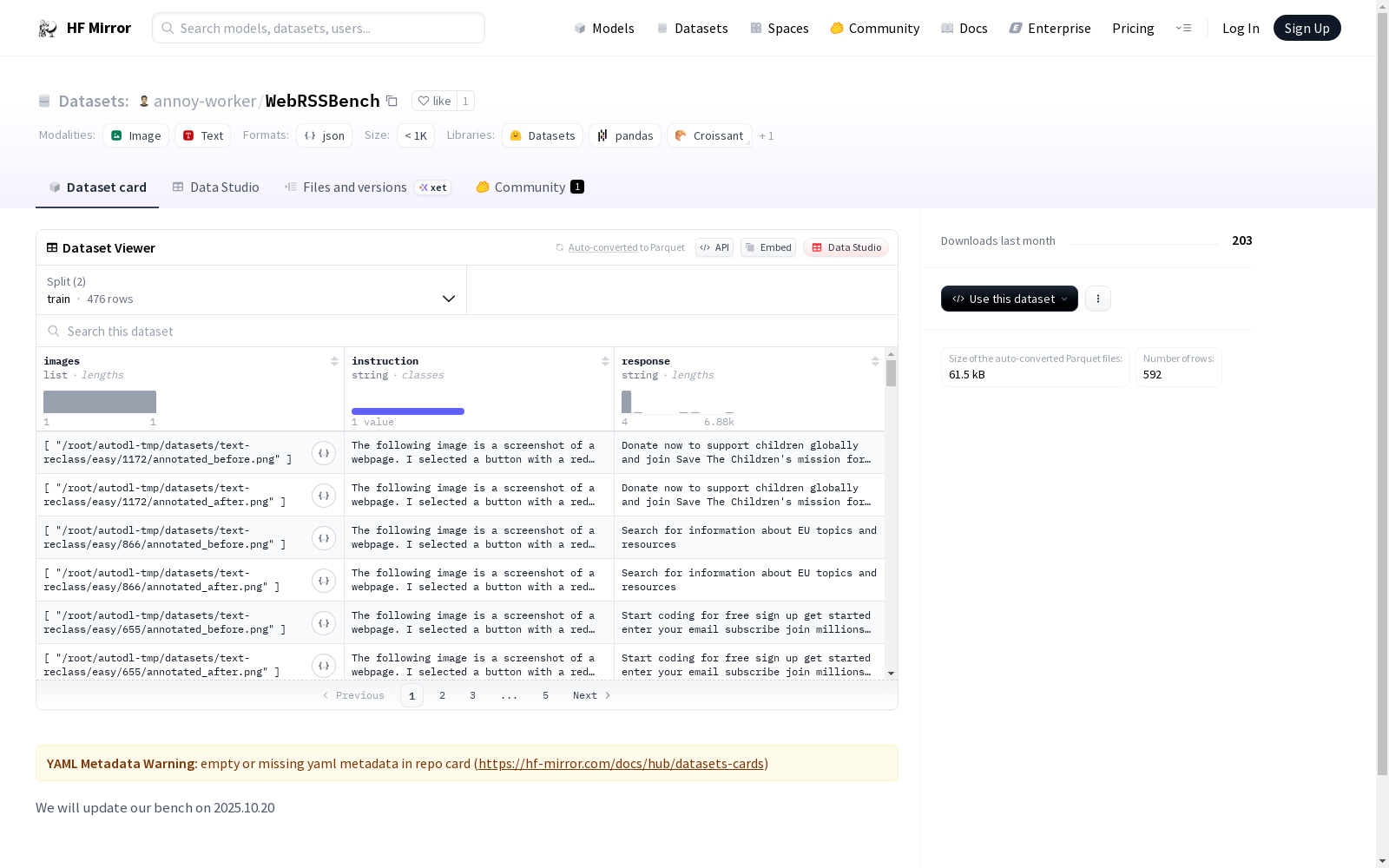Image resolution: width=1389 pixels, height=868 pixels.
Task: Expand JSON for 1172/annotated_before.png row
Action: coord(324,453)
